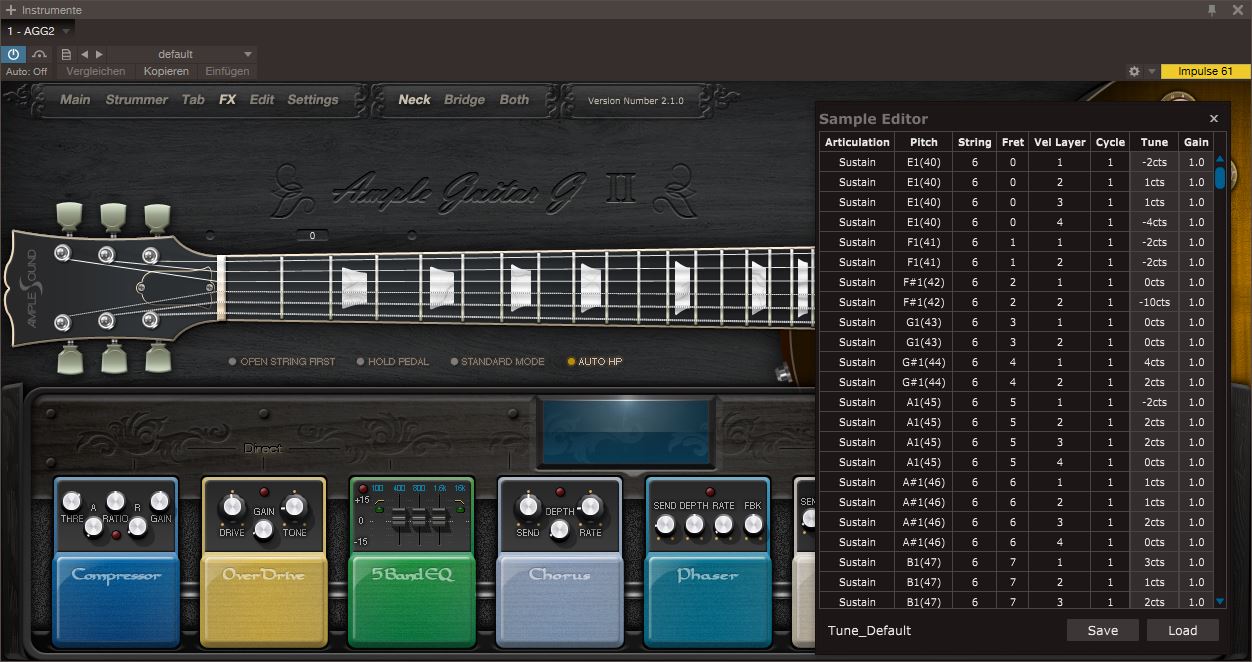1252x662 pixels.
Task: Select the Bridge pickup
Action: 464,100
